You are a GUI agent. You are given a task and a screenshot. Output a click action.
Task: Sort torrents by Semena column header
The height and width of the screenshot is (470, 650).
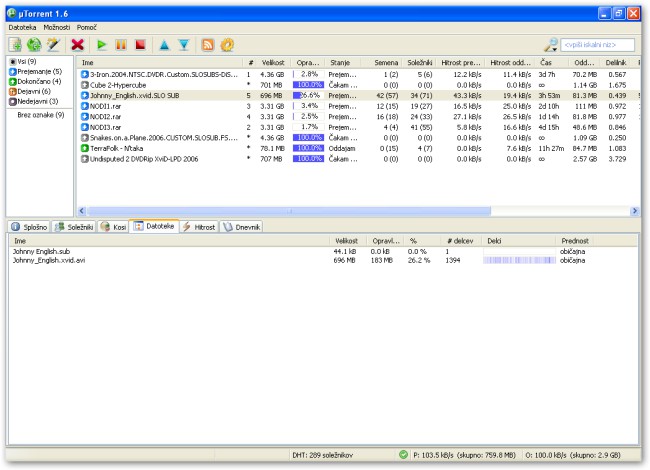point(382,63)
